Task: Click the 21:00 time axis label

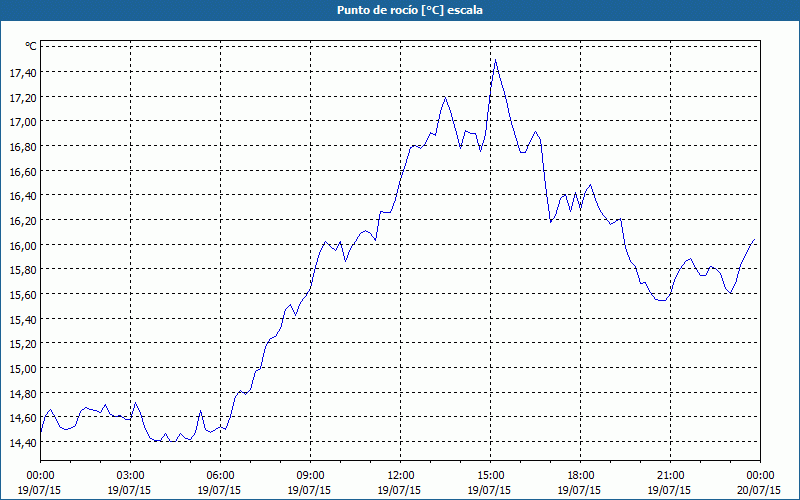Action: click(x=670, y=476)
